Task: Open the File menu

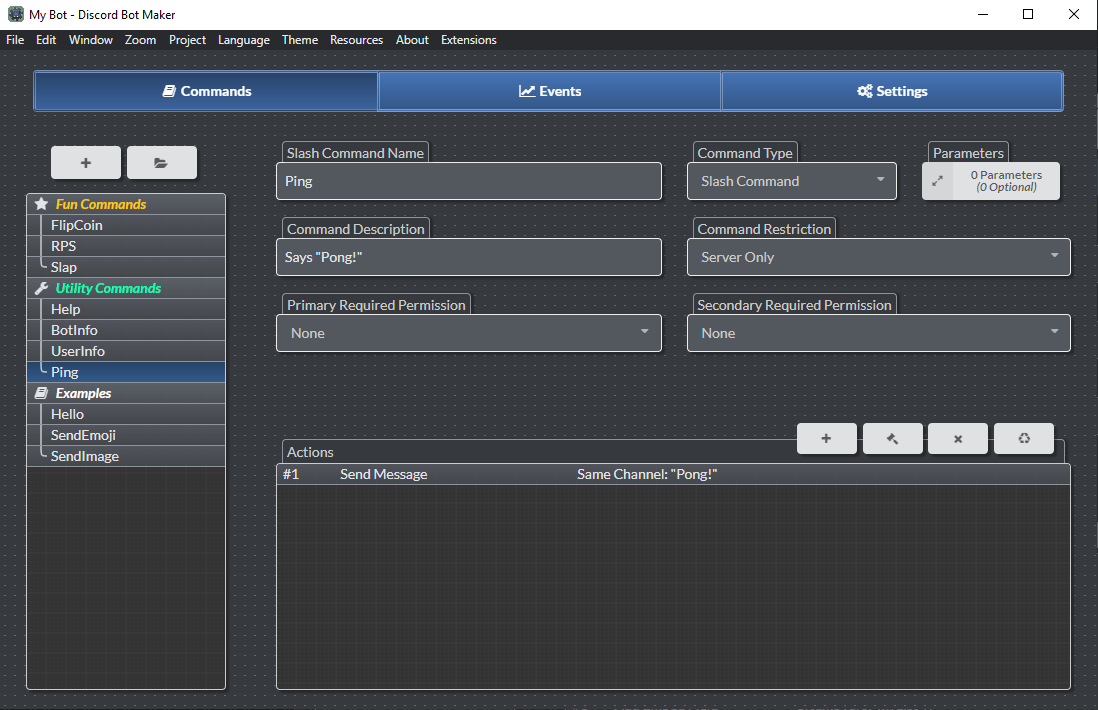Action: click(15, 40)
